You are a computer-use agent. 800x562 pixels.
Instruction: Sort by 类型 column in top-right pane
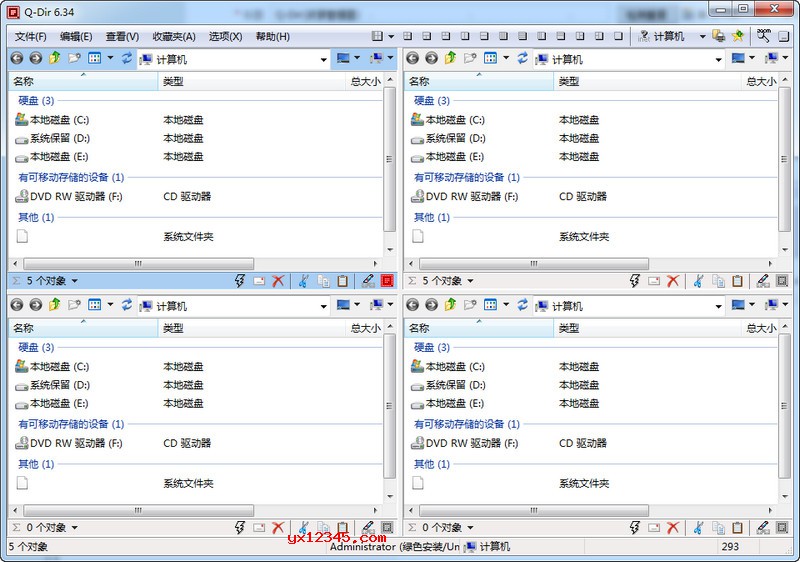(646, 81)
